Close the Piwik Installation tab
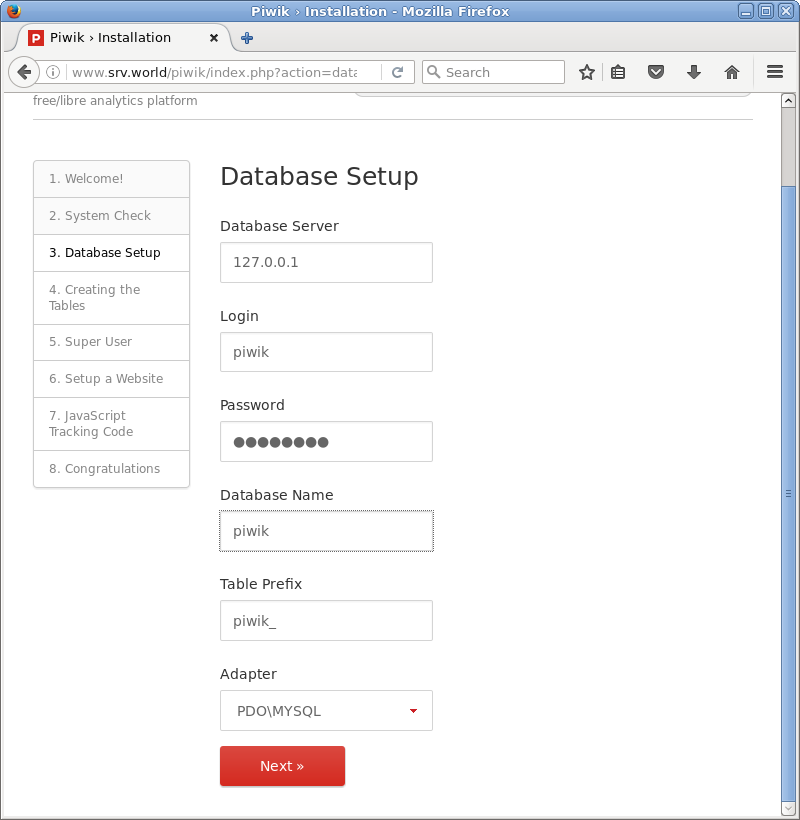 click(x=214, y=38)
